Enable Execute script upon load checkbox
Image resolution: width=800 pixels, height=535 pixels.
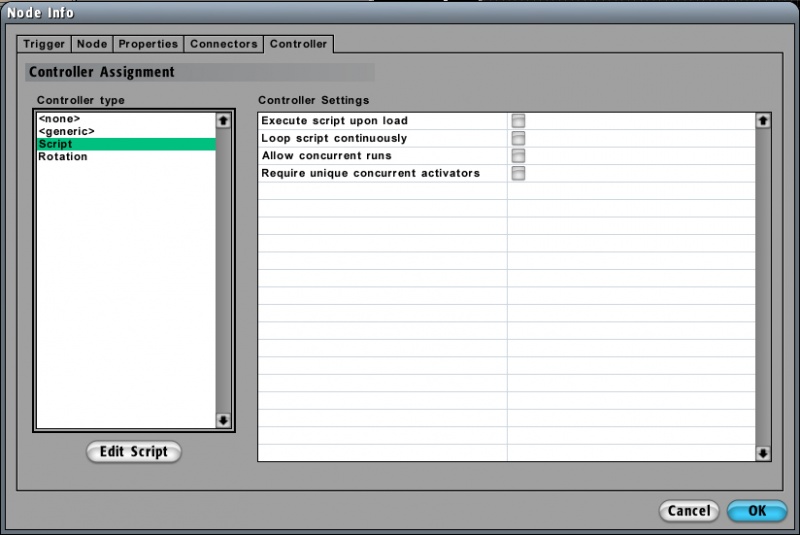(x=518, y=121)
